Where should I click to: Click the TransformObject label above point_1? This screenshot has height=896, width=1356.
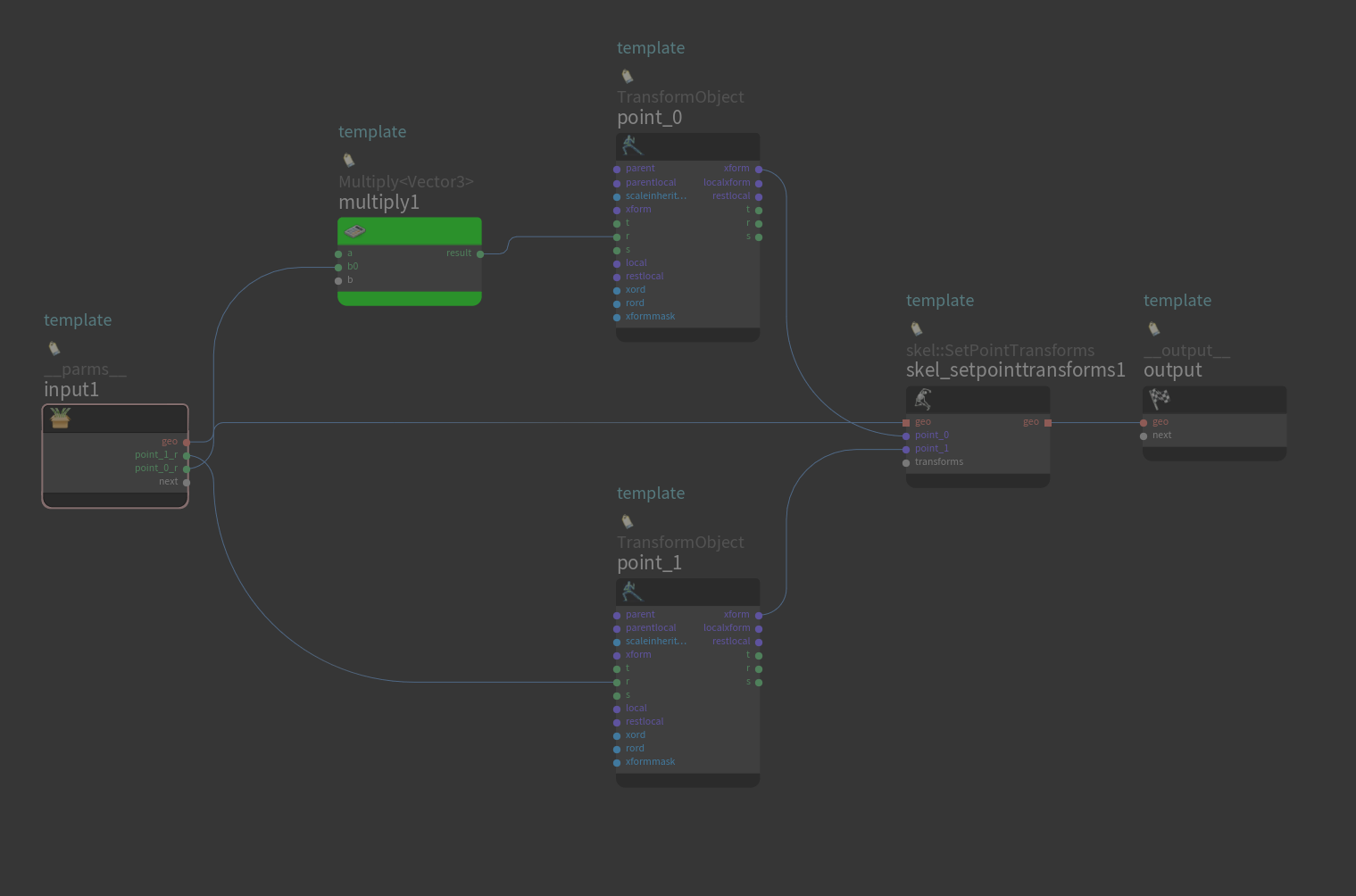(680, 543)
